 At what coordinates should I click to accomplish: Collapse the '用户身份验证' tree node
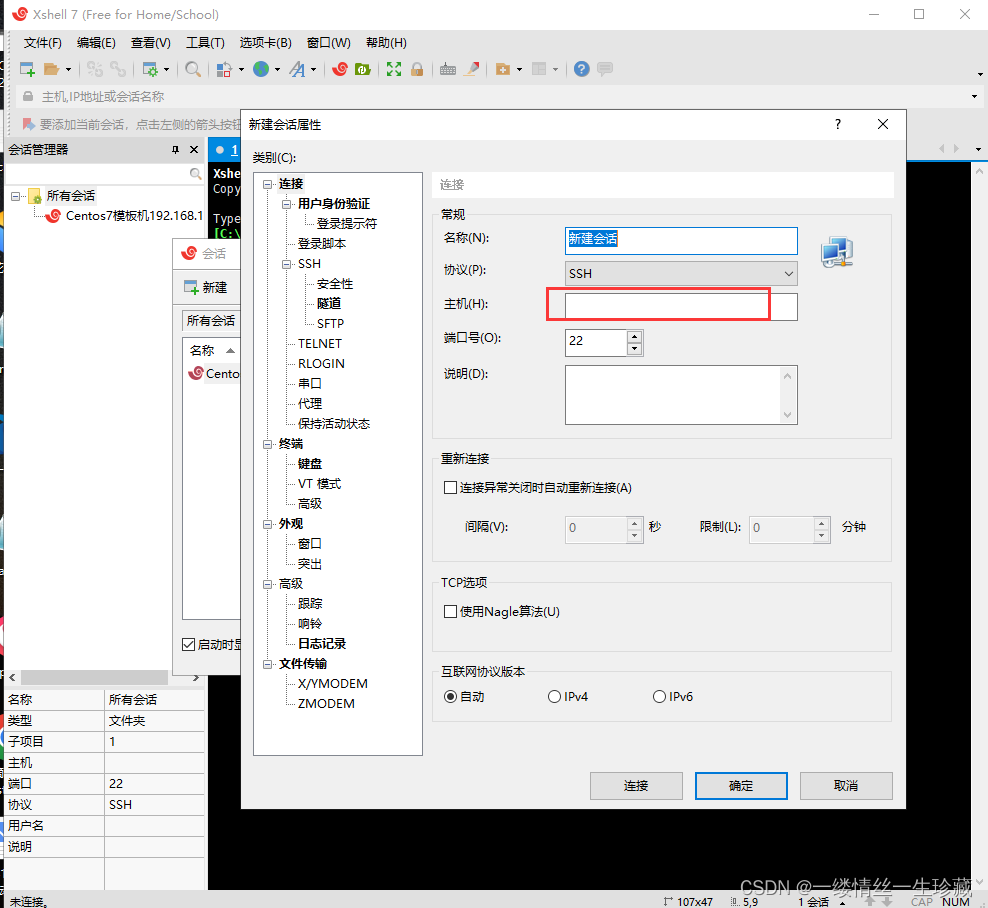[x=287, y=204]
